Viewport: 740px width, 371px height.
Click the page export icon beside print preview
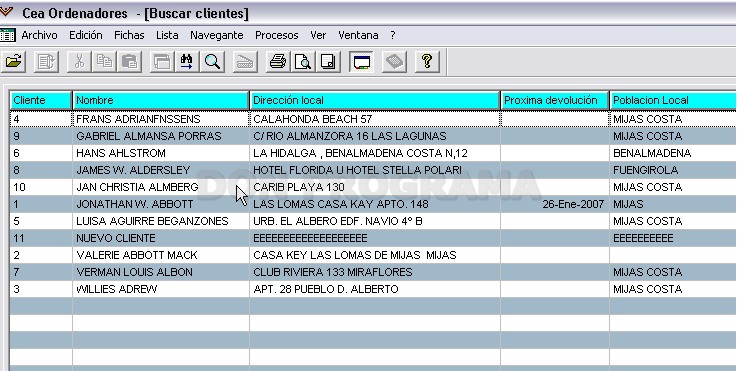pos(328,62)
